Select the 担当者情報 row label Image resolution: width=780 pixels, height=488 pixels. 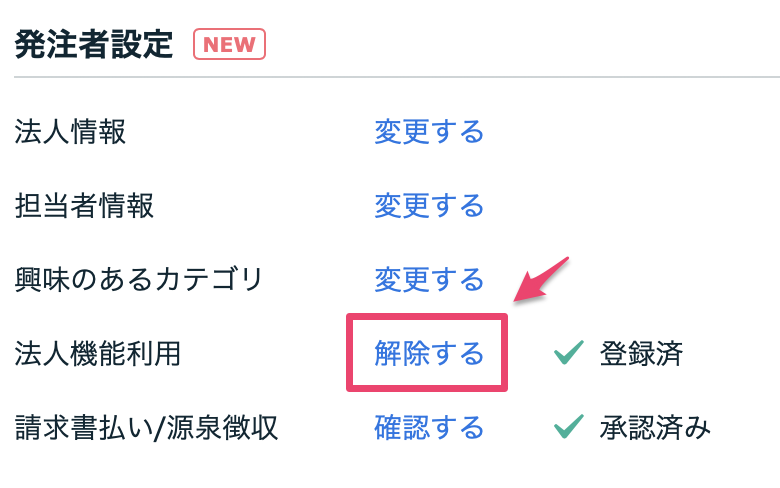pyautogui.click(x=84, y=206)
